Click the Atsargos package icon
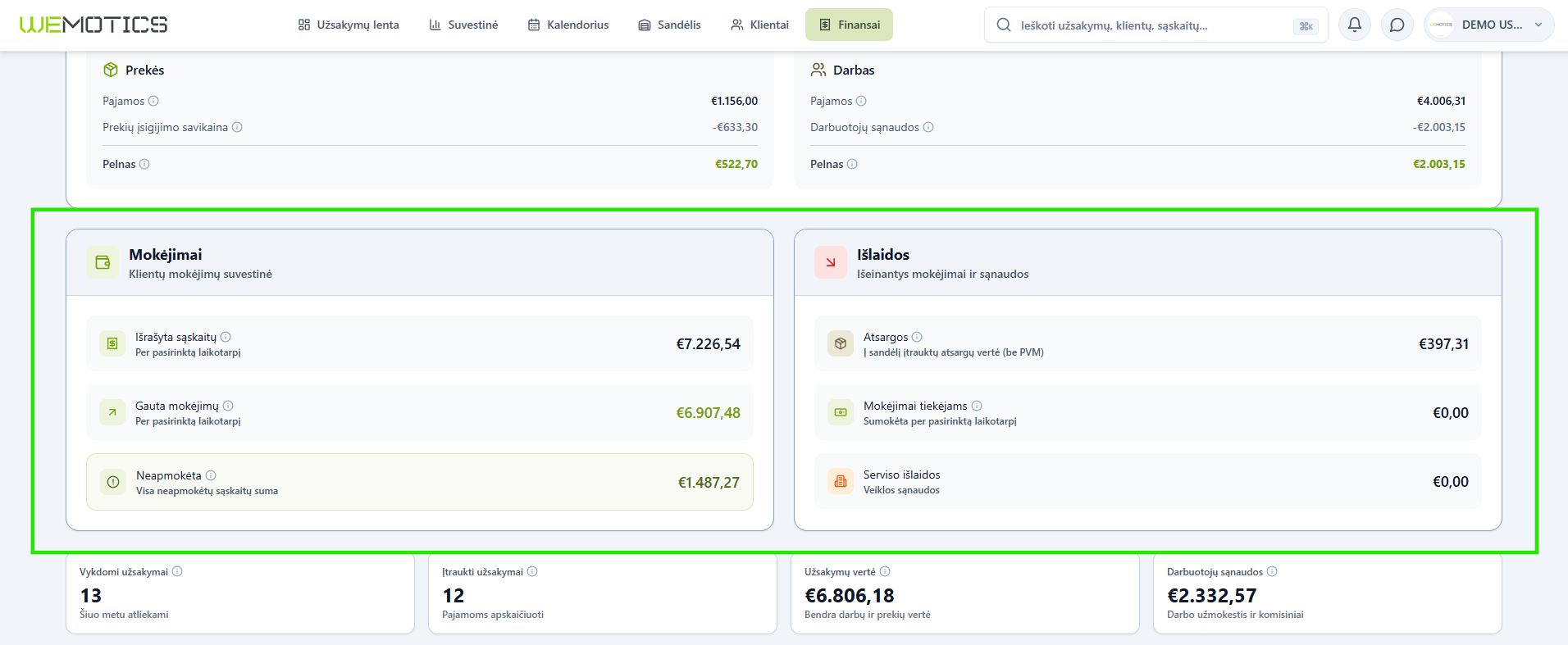1568x645 pixels. (x=841, y=343)
